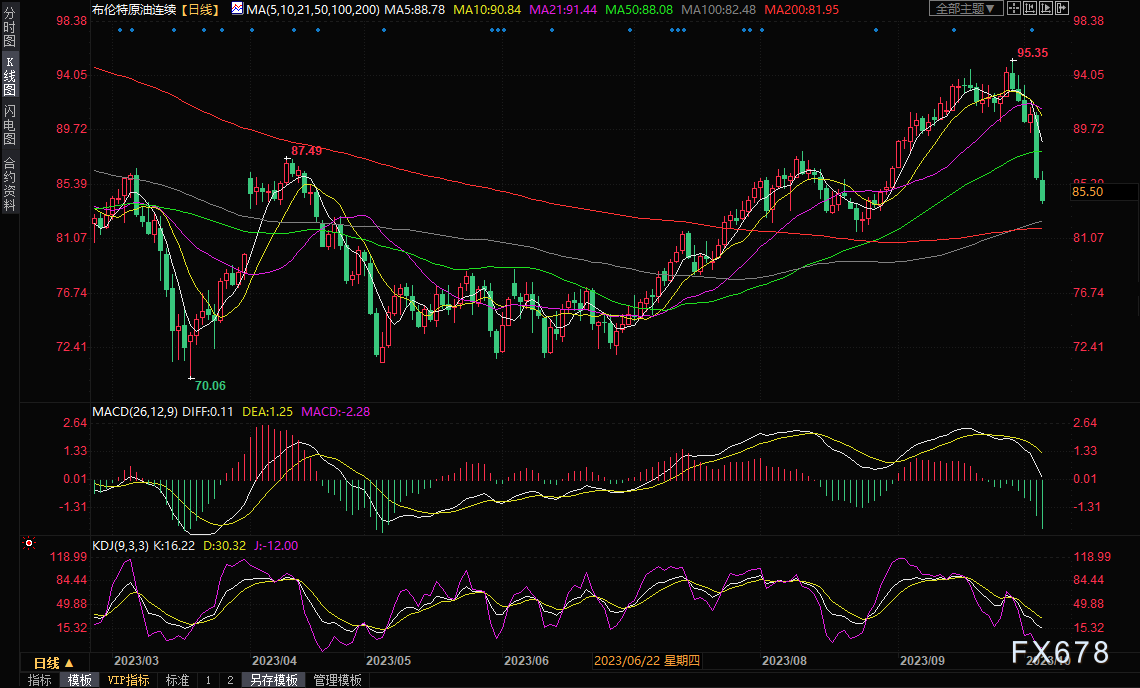Toggle the crosshair cursor icon
The image size is (1140, 688).
tap(1013, 9)
